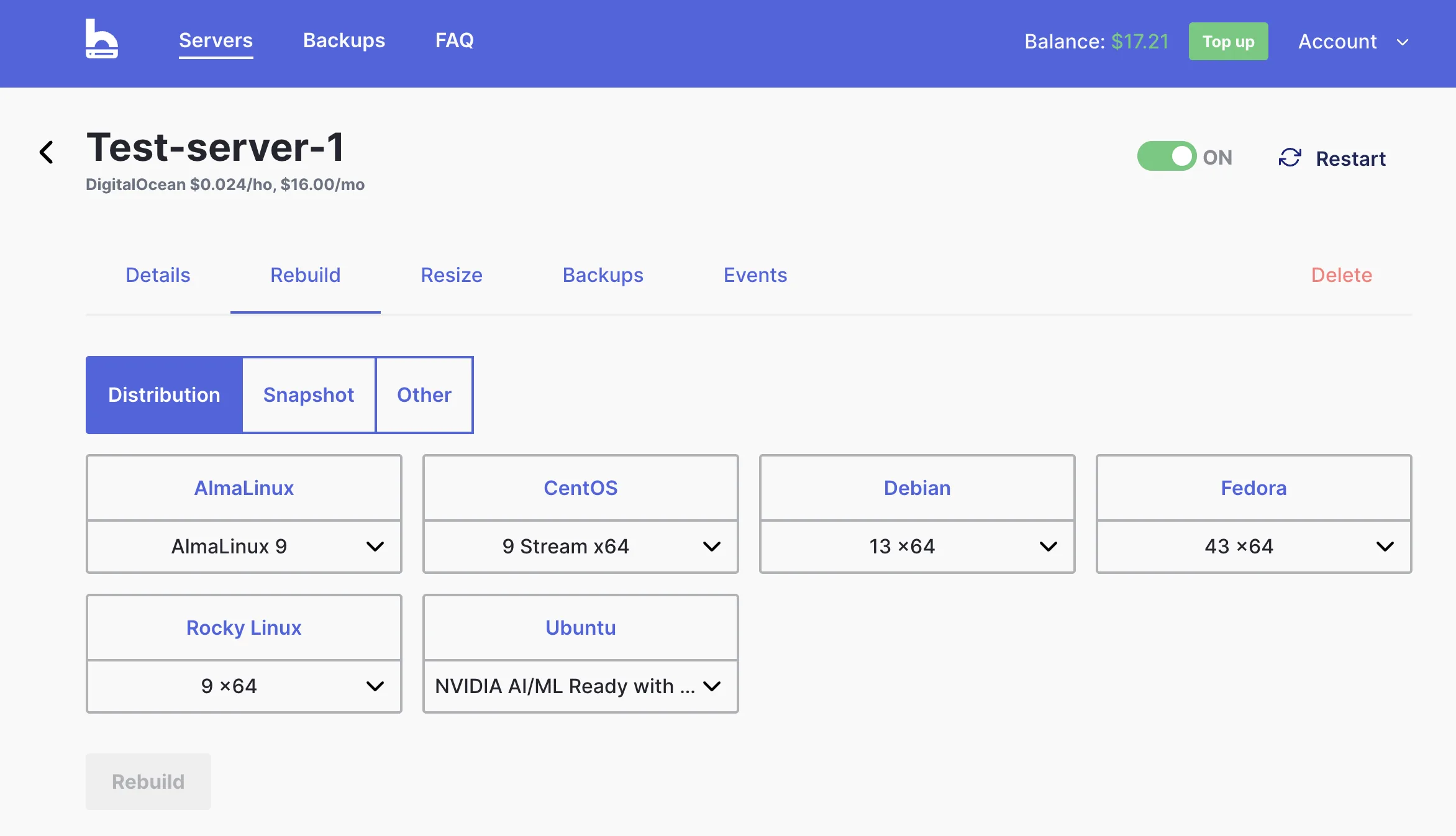
Task: Click the red Delete link
Action: tap(1342, 275)
